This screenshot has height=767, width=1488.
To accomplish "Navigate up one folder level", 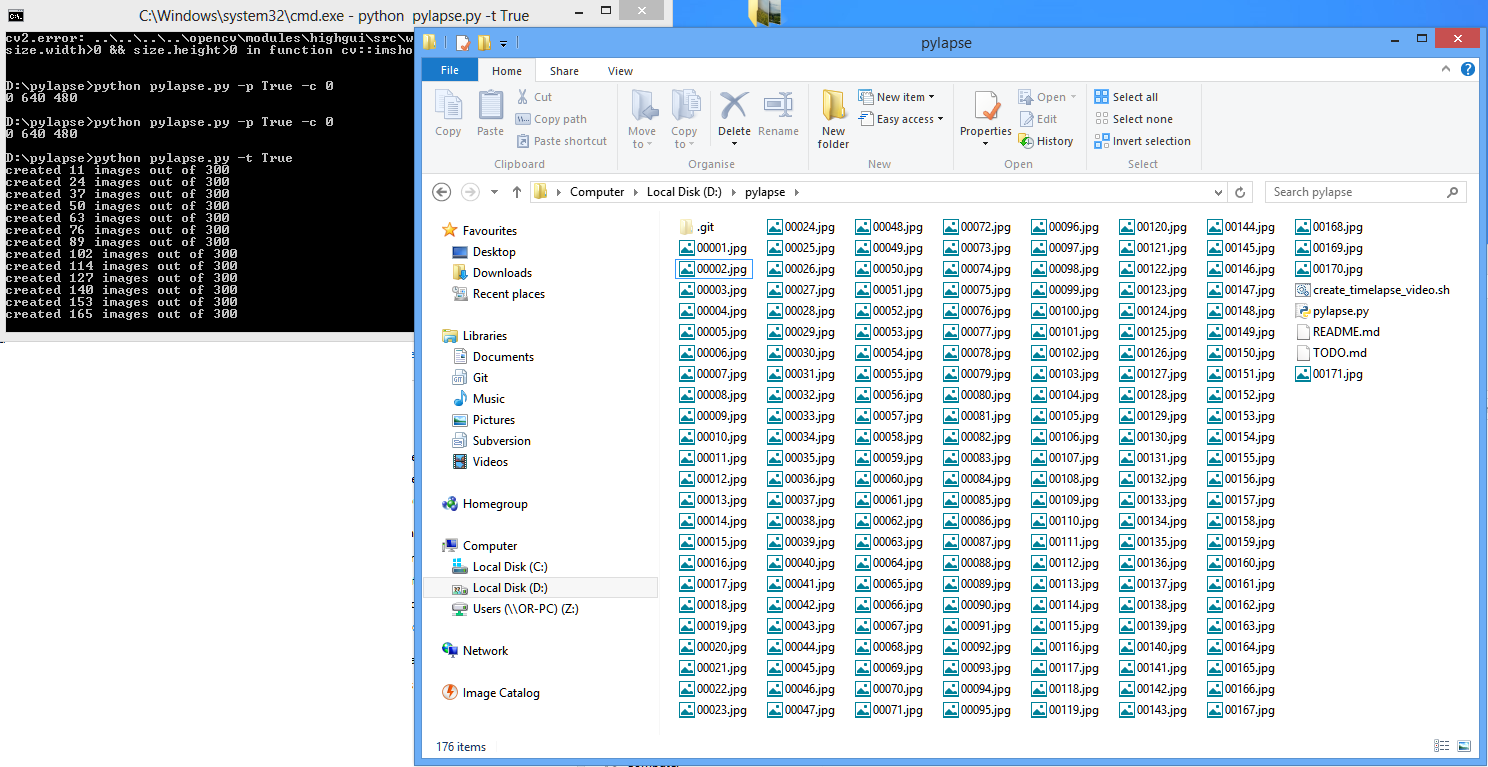I will click(x=517, y=191).
